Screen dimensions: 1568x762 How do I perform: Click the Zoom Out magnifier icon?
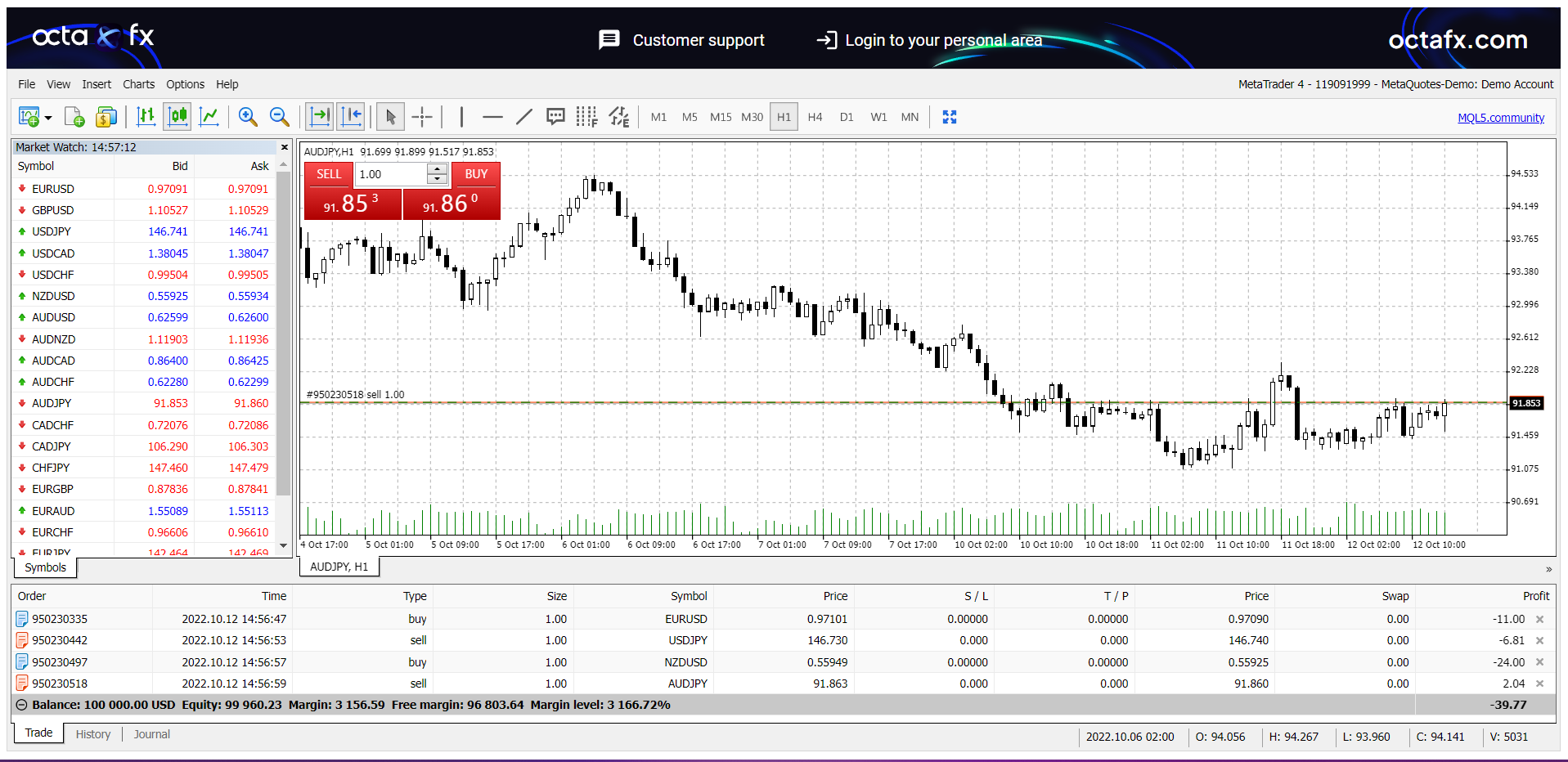coord(280,117)
